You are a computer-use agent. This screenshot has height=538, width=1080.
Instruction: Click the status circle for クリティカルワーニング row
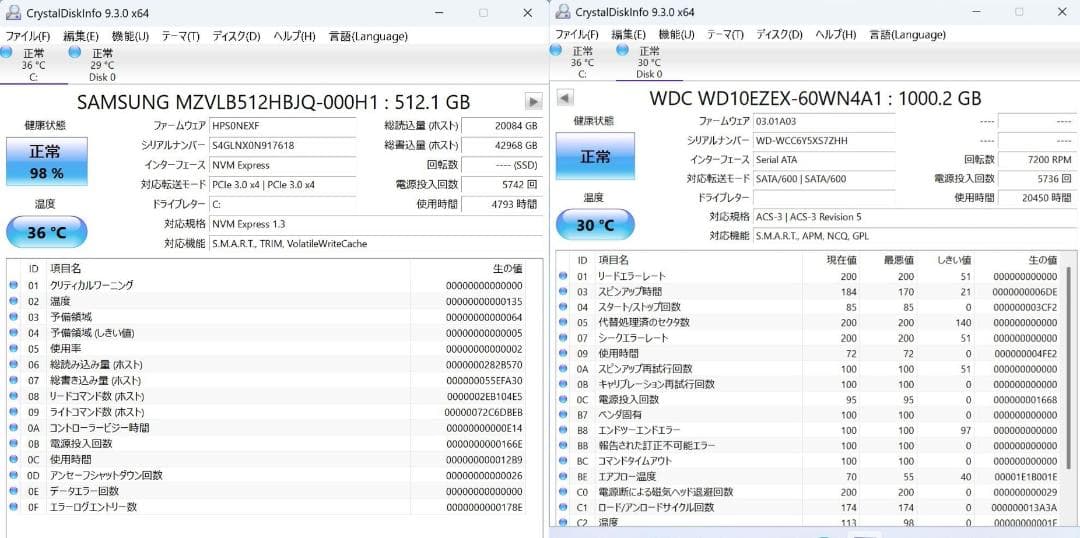click(x=14, y=285)
